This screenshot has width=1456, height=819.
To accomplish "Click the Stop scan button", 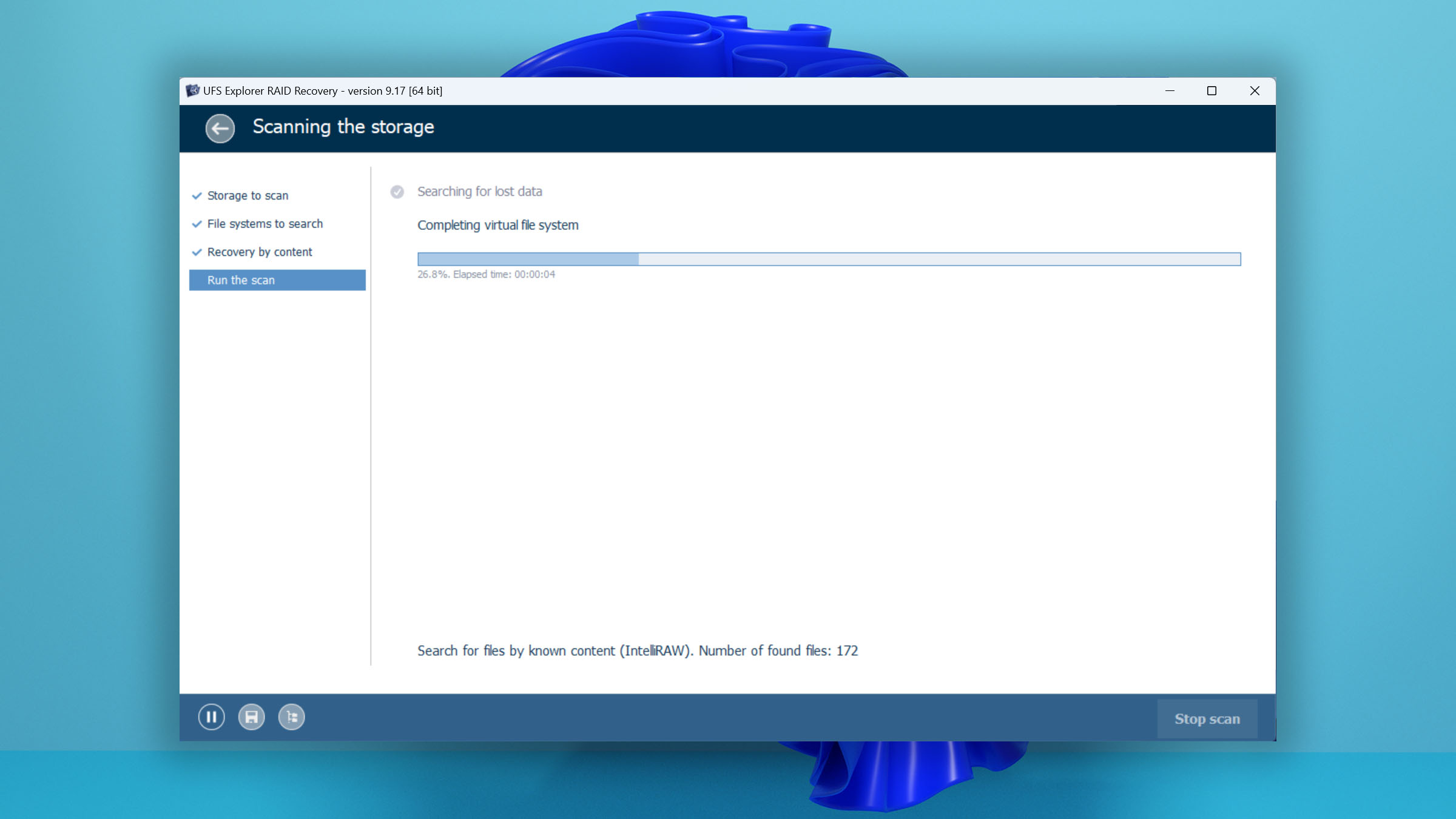I will (x=1207, y=718).
